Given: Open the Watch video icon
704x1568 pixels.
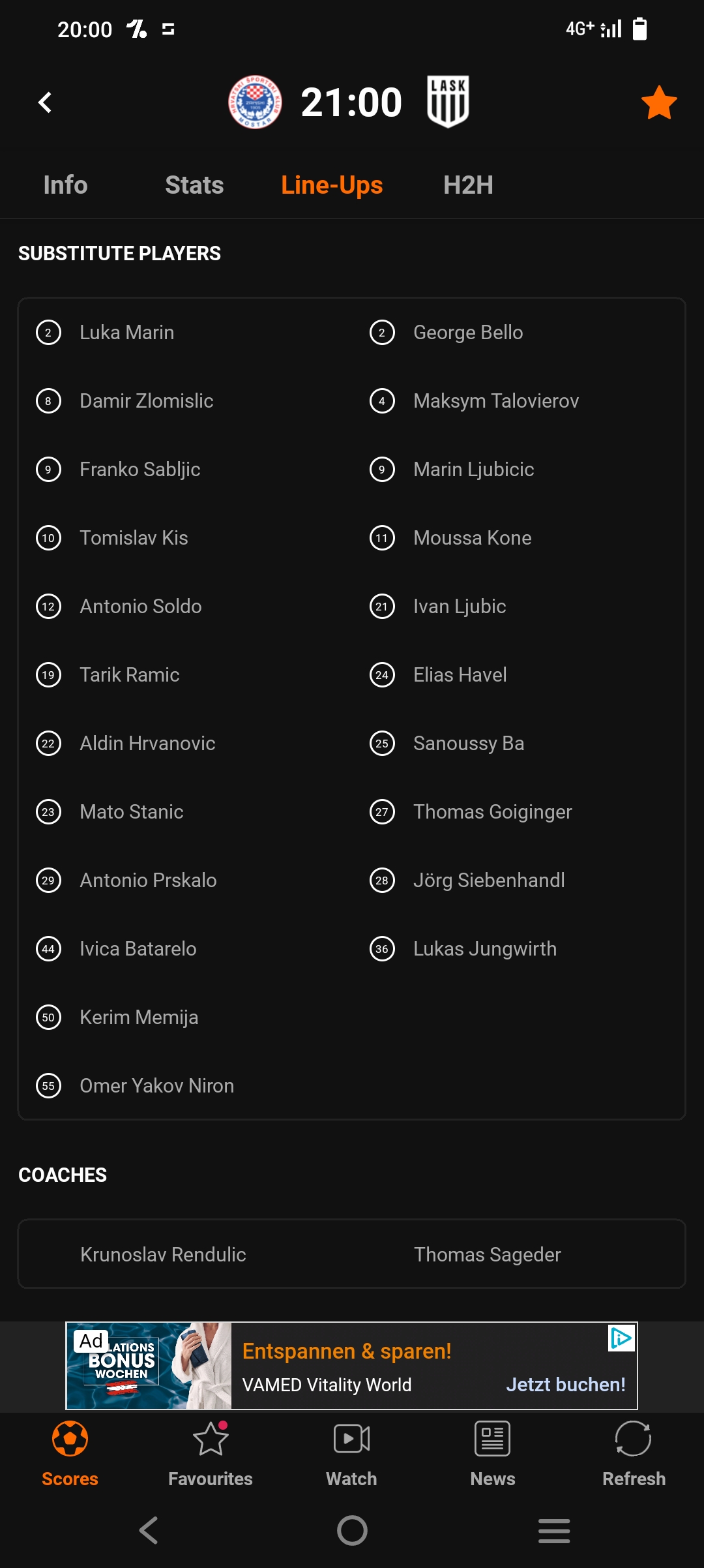Looking at the screenshot, I should tap(351, 1439).
